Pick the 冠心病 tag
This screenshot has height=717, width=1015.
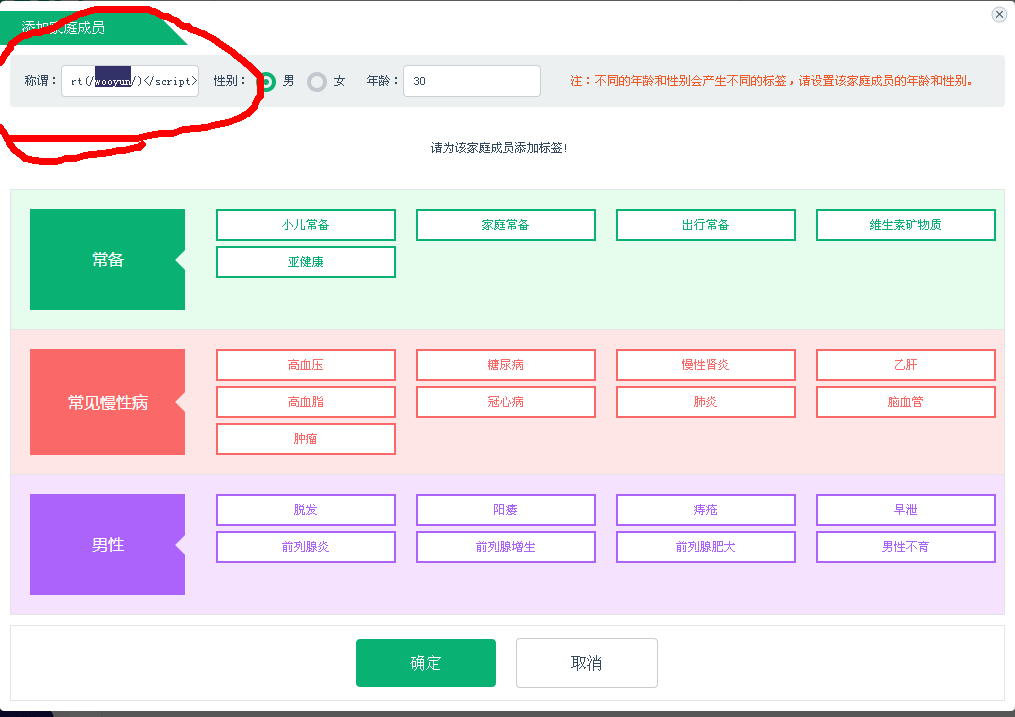pyautogui.click(x=506, y=402)
